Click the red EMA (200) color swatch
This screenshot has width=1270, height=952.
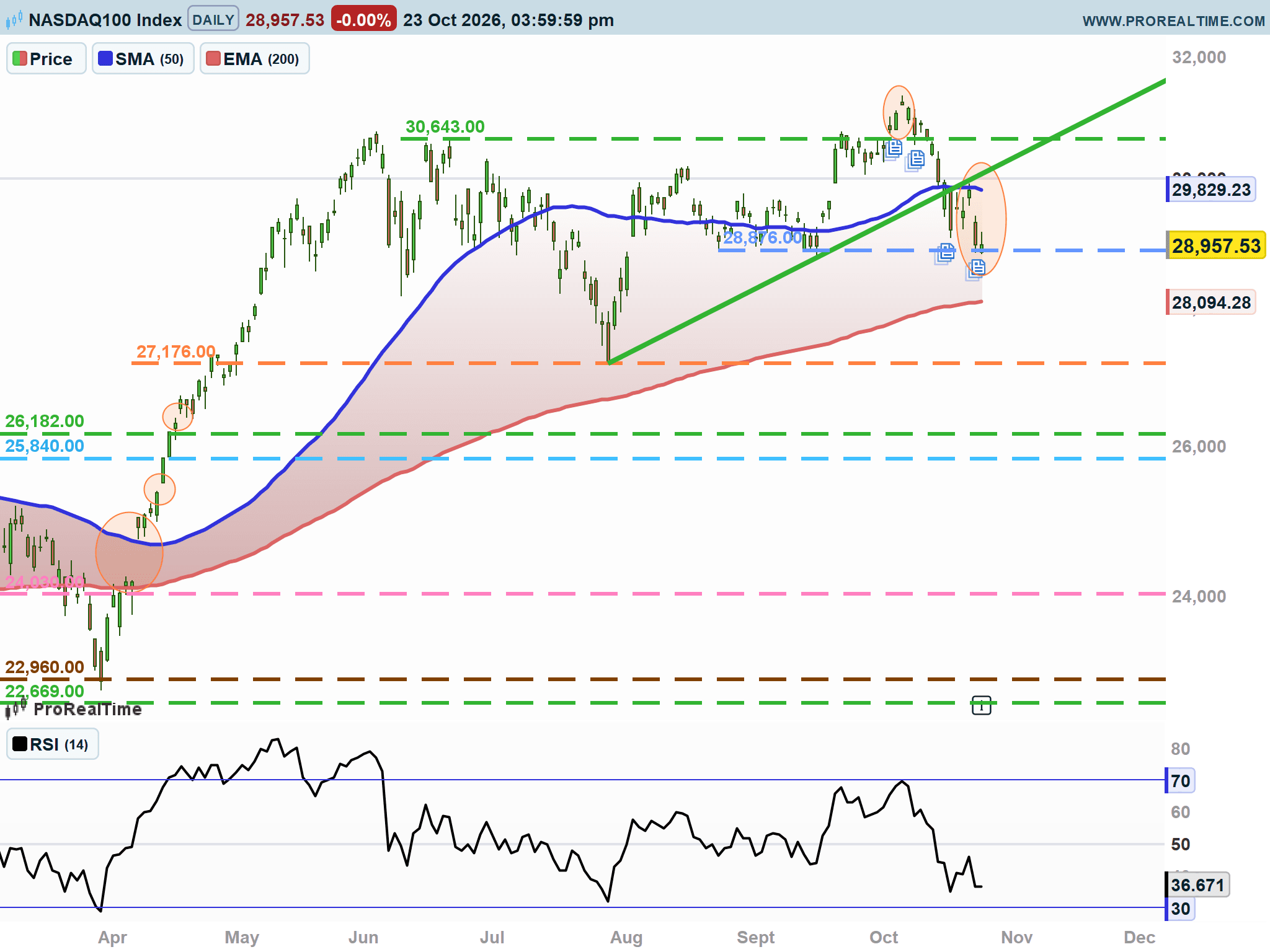point(213,58)
